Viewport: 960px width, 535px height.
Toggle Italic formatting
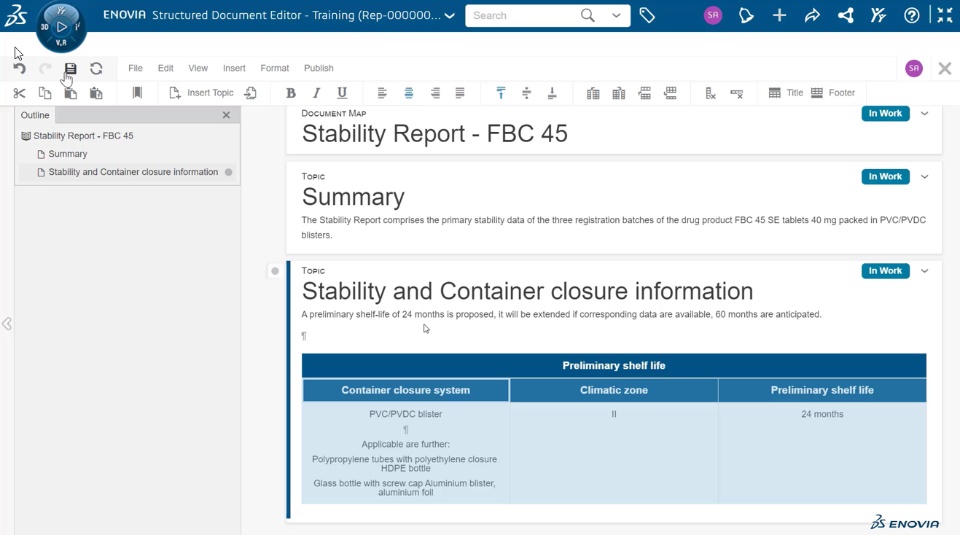316,93
